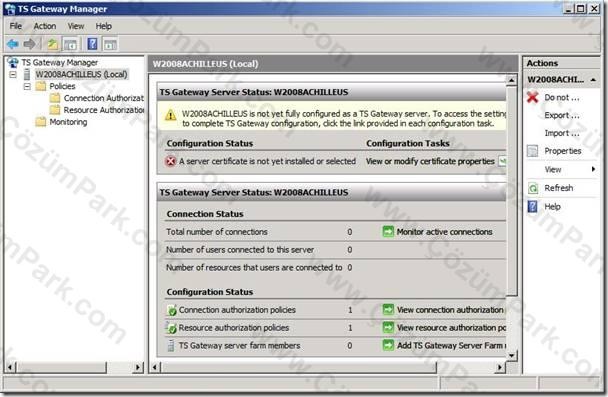Click the Properties icon in Actions pane
This screenshot has width=608, height=397.
click(533, 151)
